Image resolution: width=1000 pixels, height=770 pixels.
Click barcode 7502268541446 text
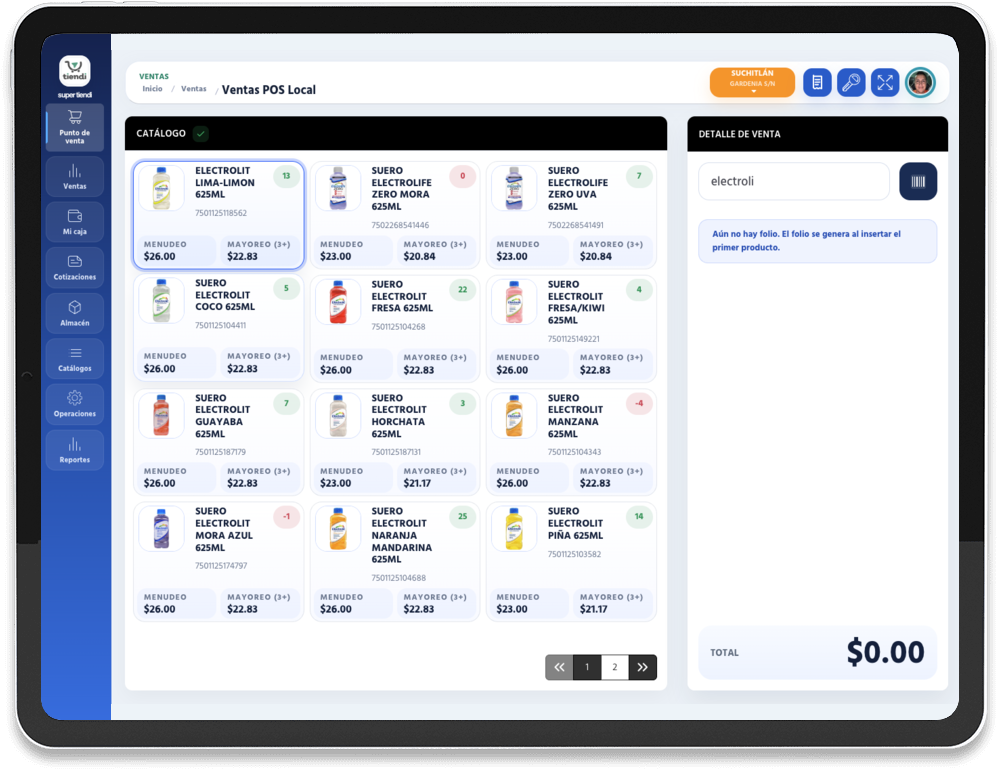pyautogui.click(x=400, y=225)
